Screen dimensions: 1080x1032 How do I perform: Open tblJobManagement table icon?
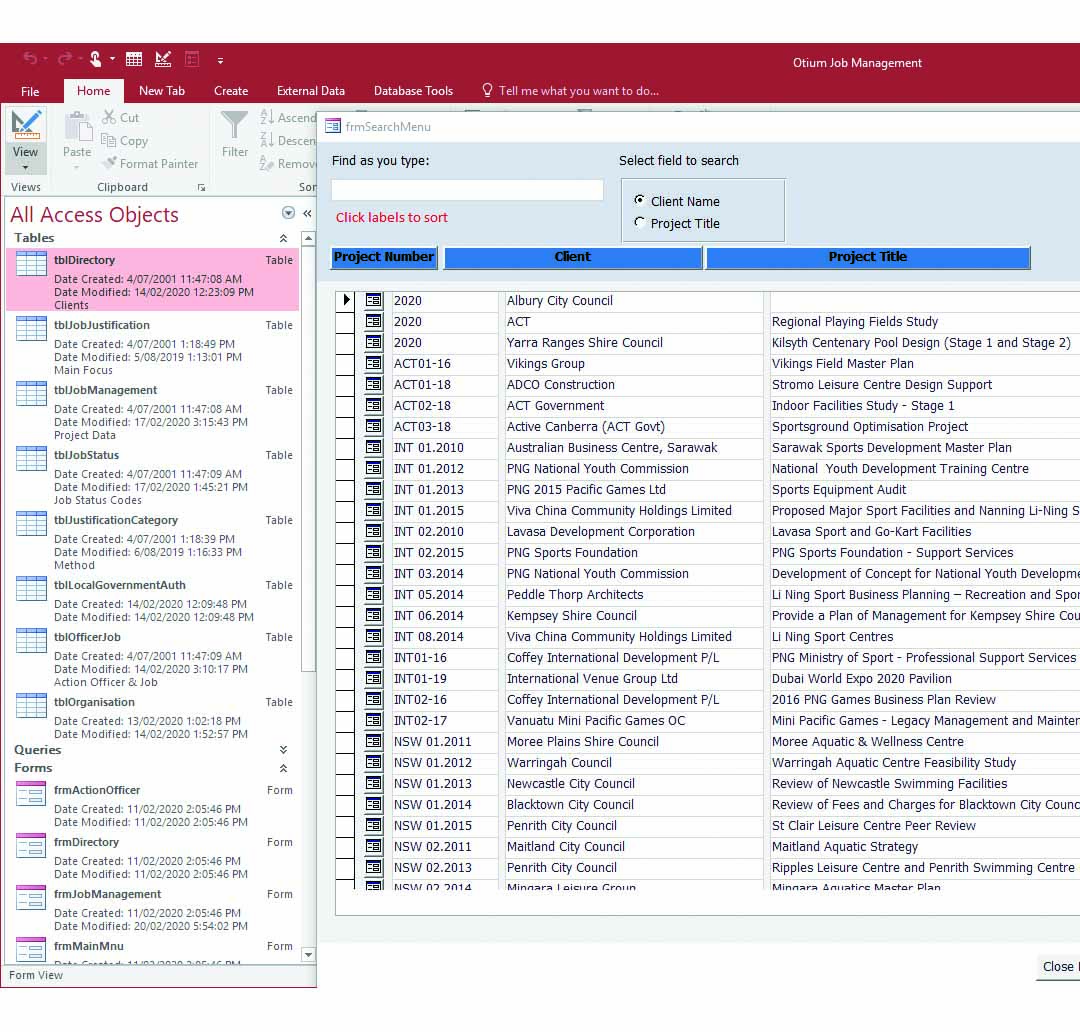pyautogui.click(x=31, y=394)
